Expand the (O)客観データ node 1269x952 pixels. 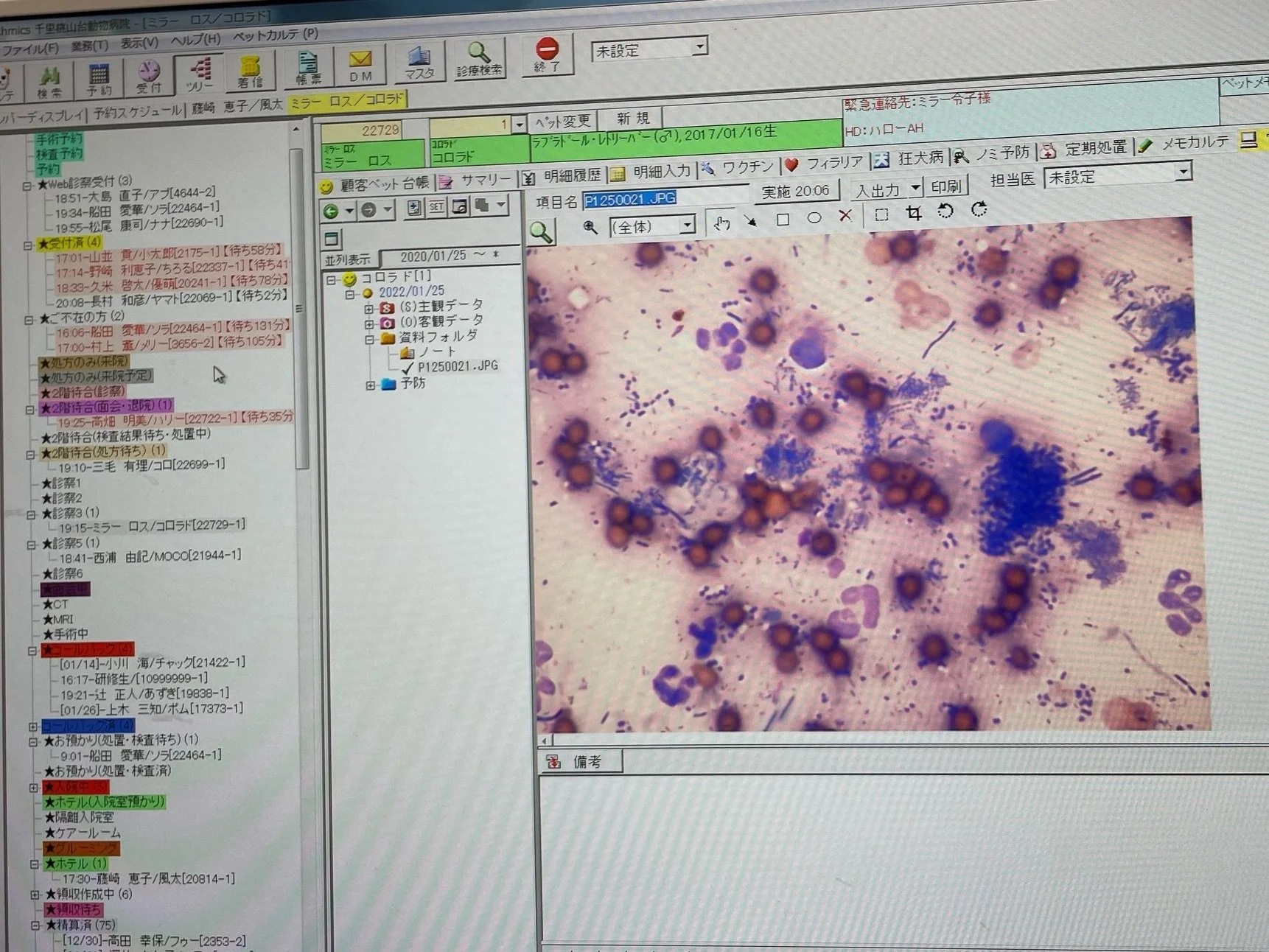coord(368,323)
